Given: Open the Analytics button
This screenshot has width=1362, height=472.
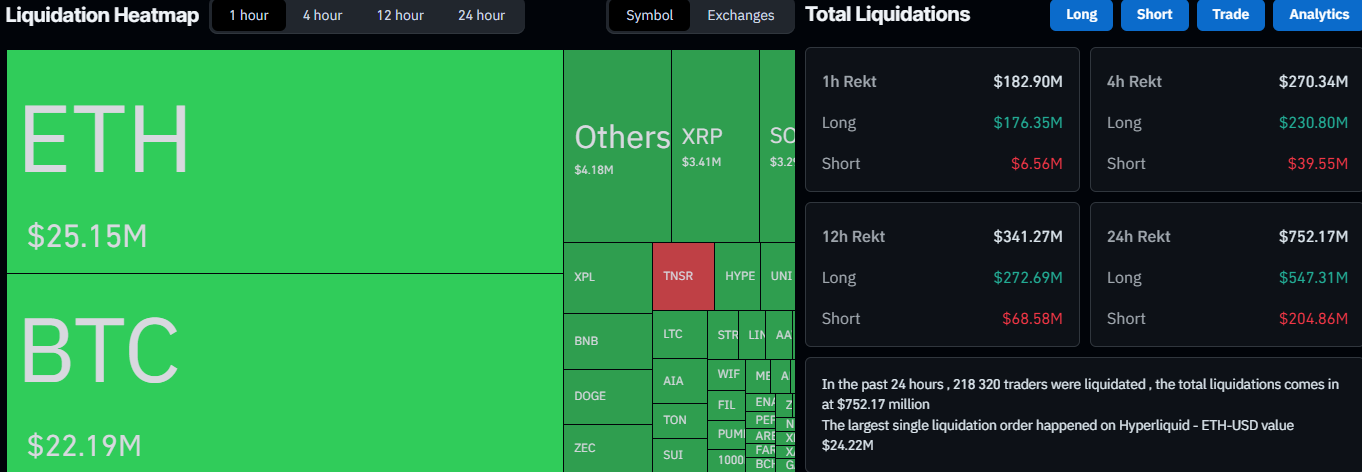Looking at the screenshot, I should click(1318, 15).
